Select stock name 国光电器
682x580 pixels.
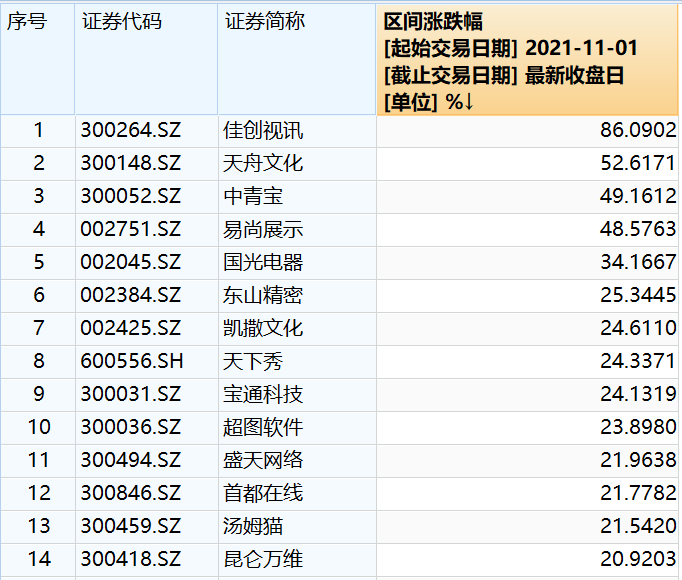[263, 262]
